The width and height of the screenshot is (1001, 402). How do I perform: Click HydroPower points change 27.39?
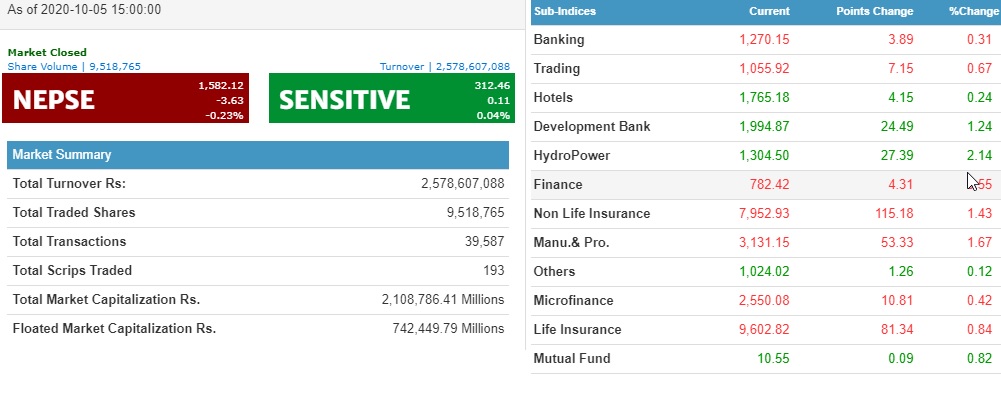(x=897, y=156)
